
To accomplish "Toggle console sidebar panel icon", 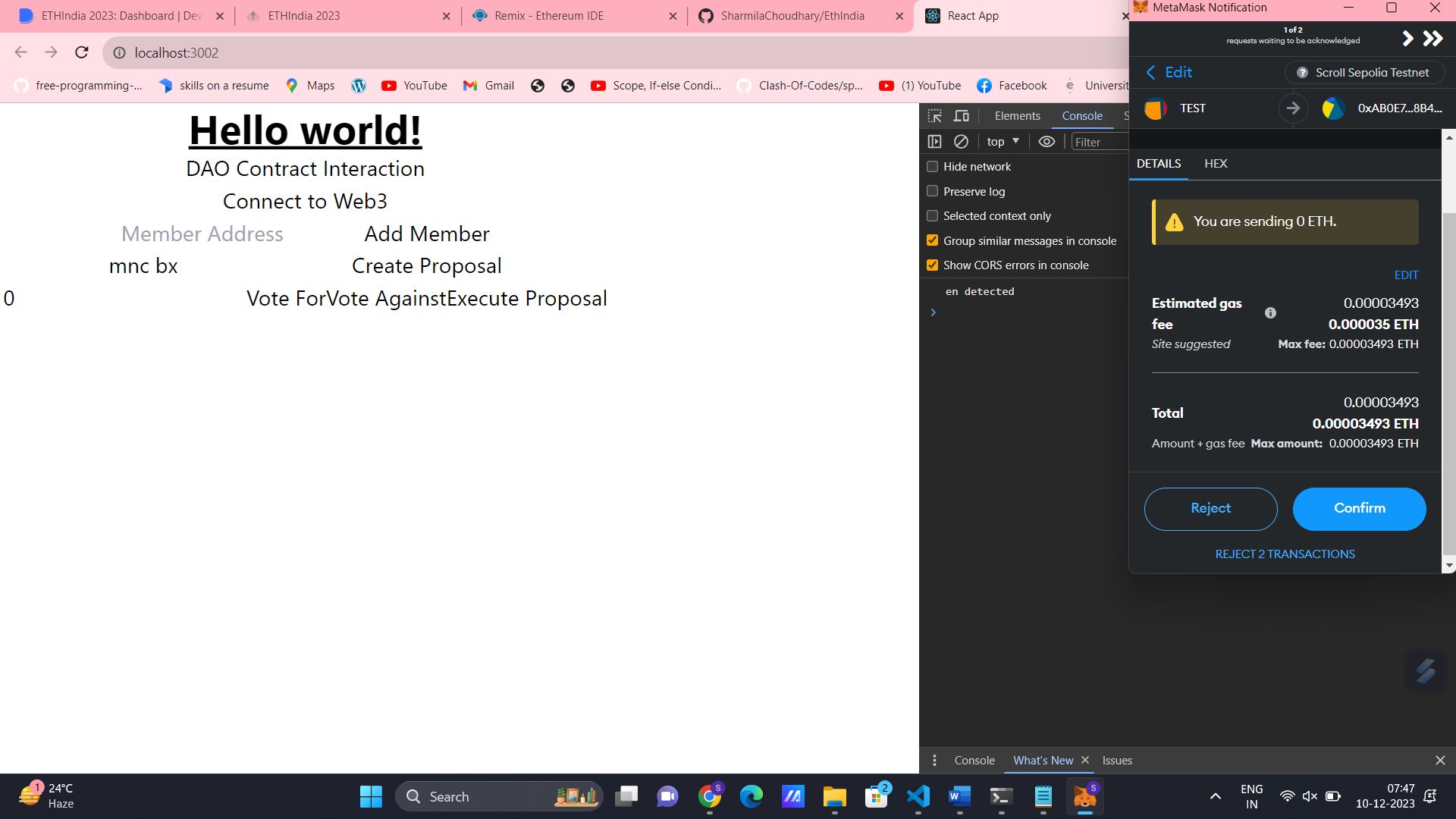I will (x=934, y=142).
